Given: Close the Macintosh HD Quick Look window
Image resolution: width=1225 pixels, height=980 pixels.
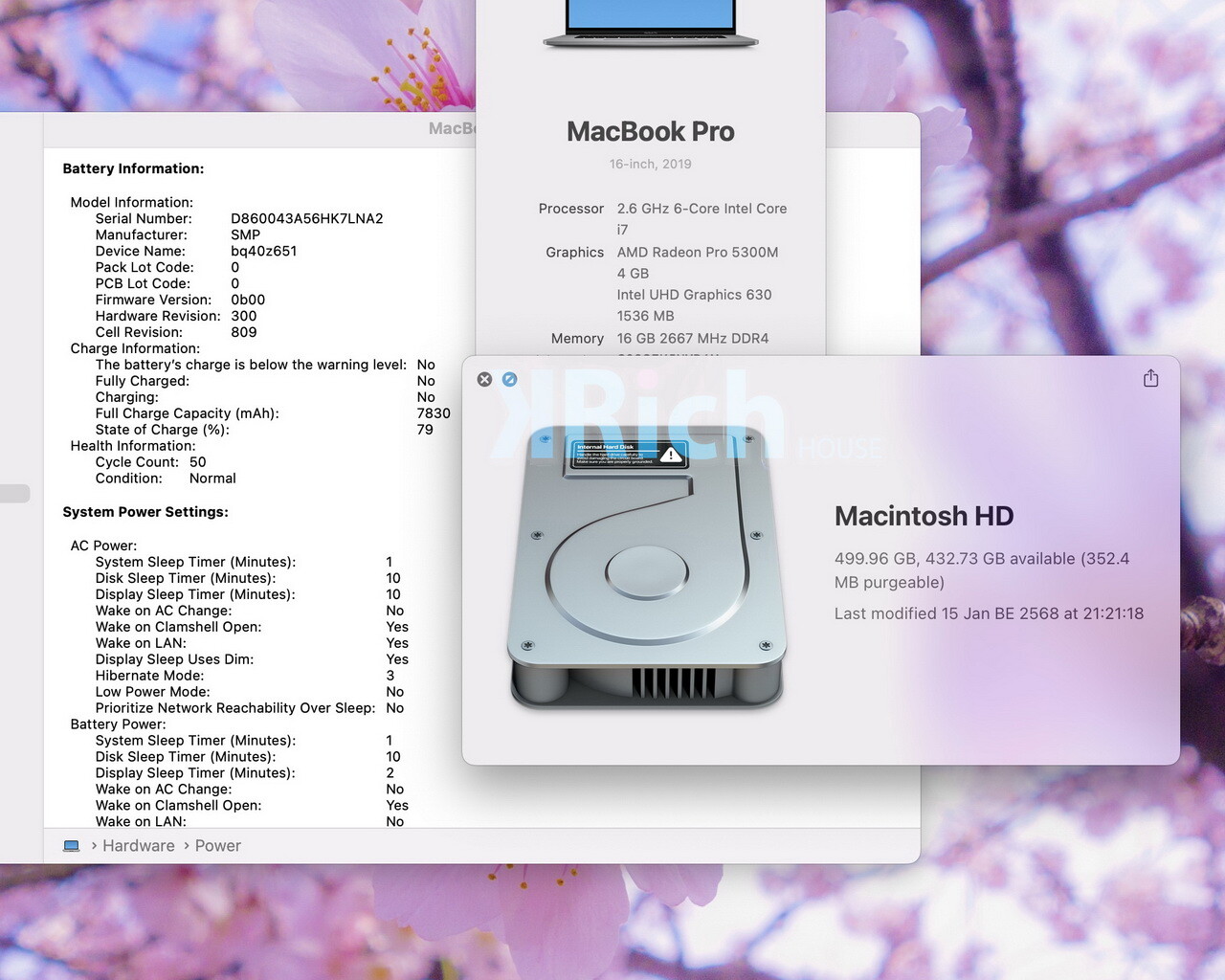Looking at the screenshot, I should click(x=484, y=379).
